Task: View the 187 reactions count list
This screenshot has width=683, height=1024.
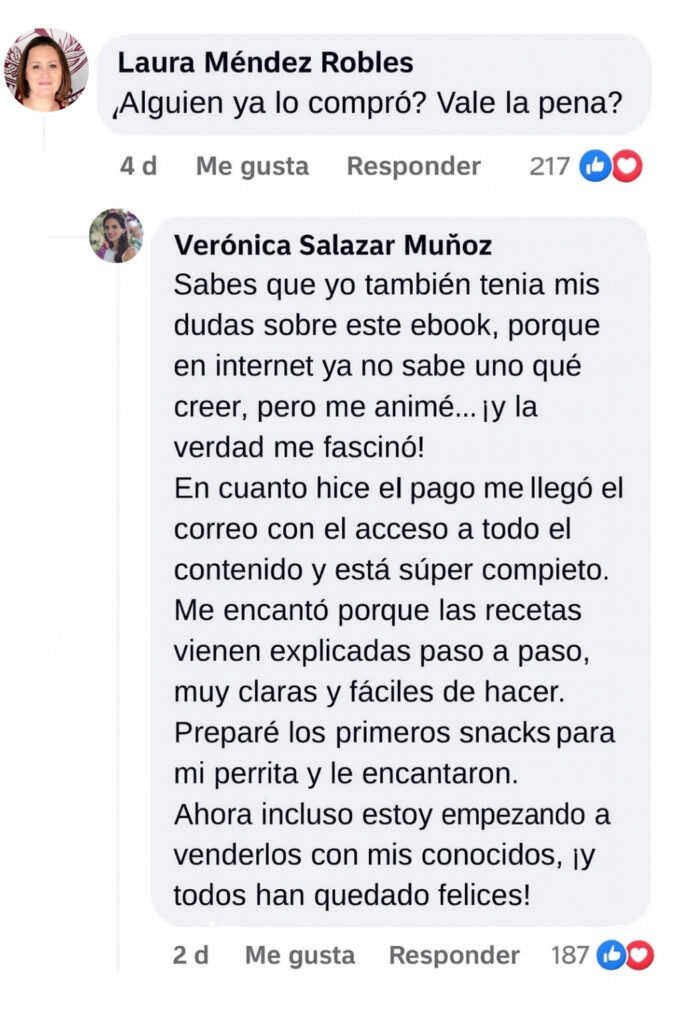Action: pos(570,955)
